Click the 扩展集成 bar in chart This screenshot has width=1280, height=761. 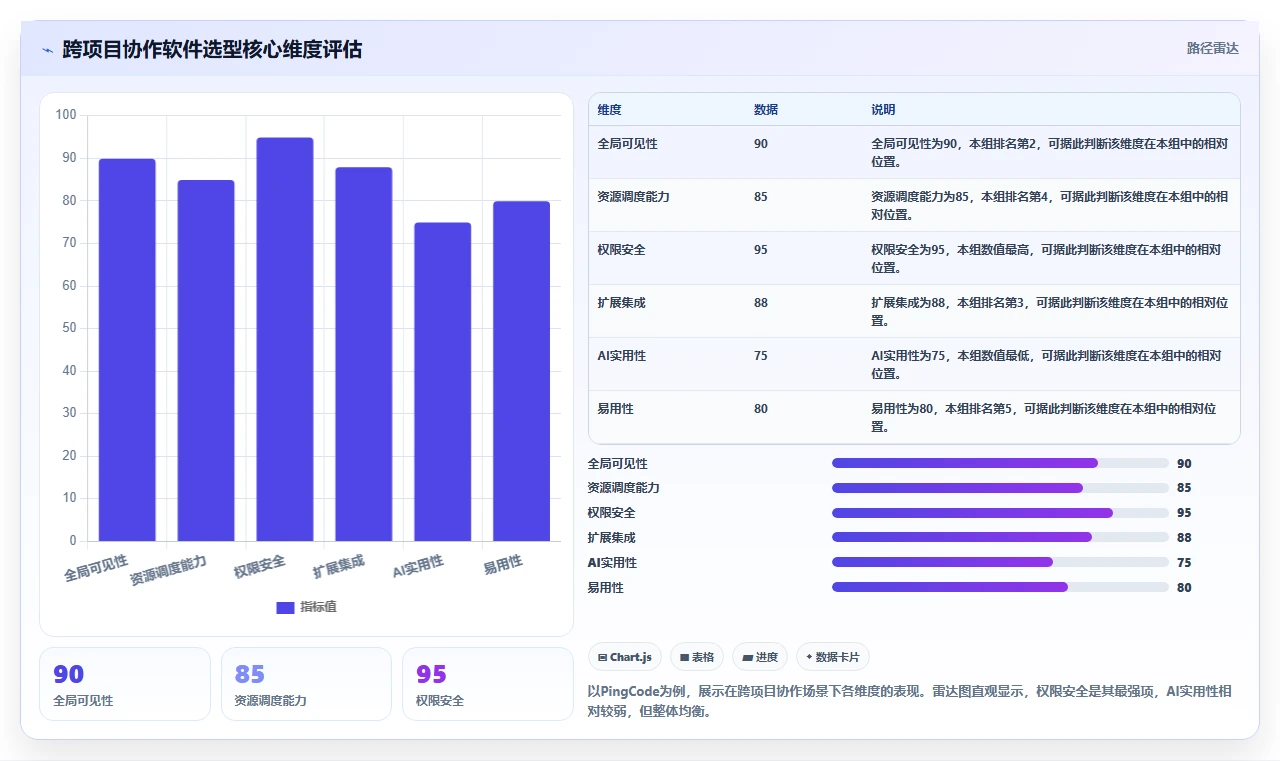364,354
